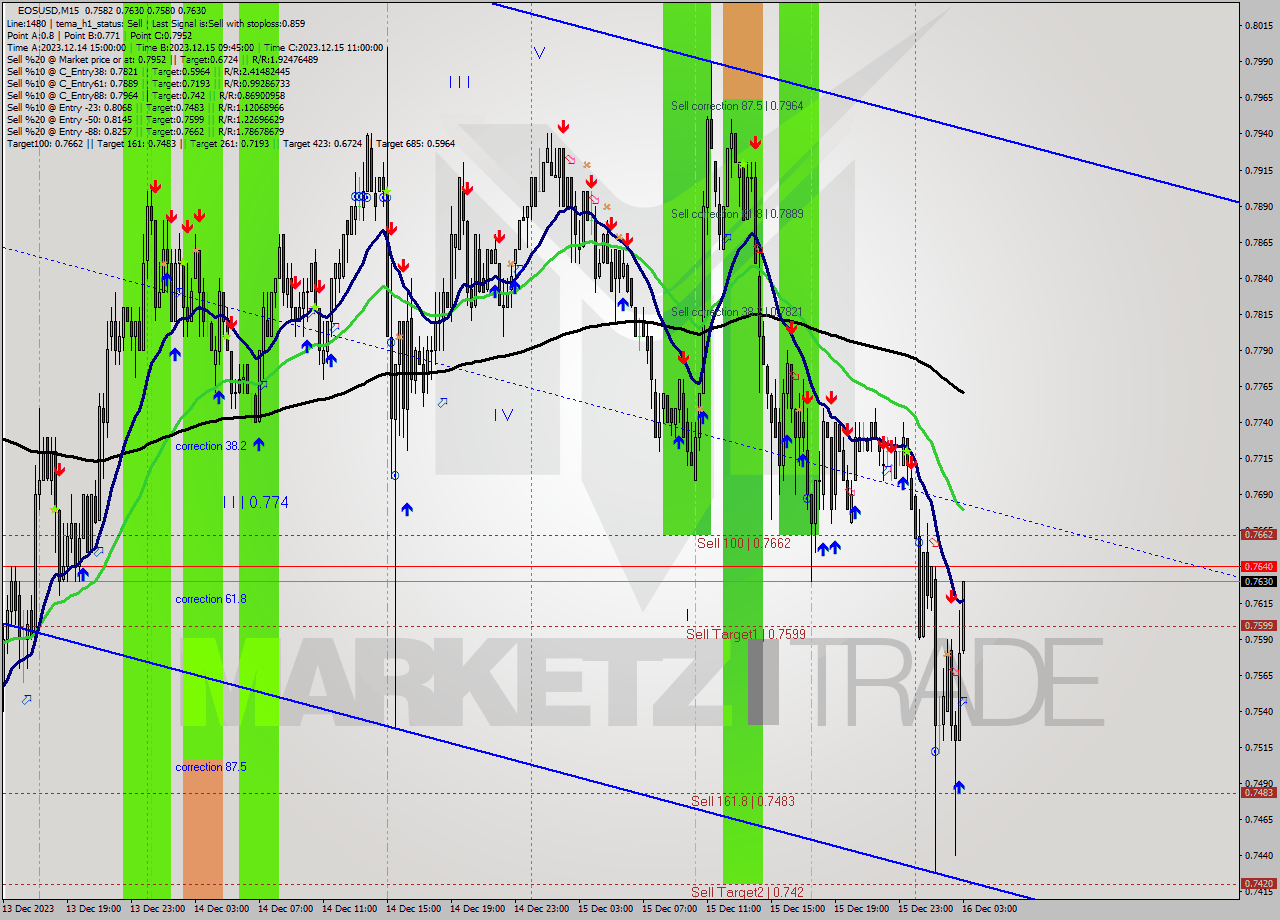Click the 'I I I 0.774' wave label
Image resolution: width=1280 pixels, height=920 pixels.
pyautogui.click(x=255, y=502)
